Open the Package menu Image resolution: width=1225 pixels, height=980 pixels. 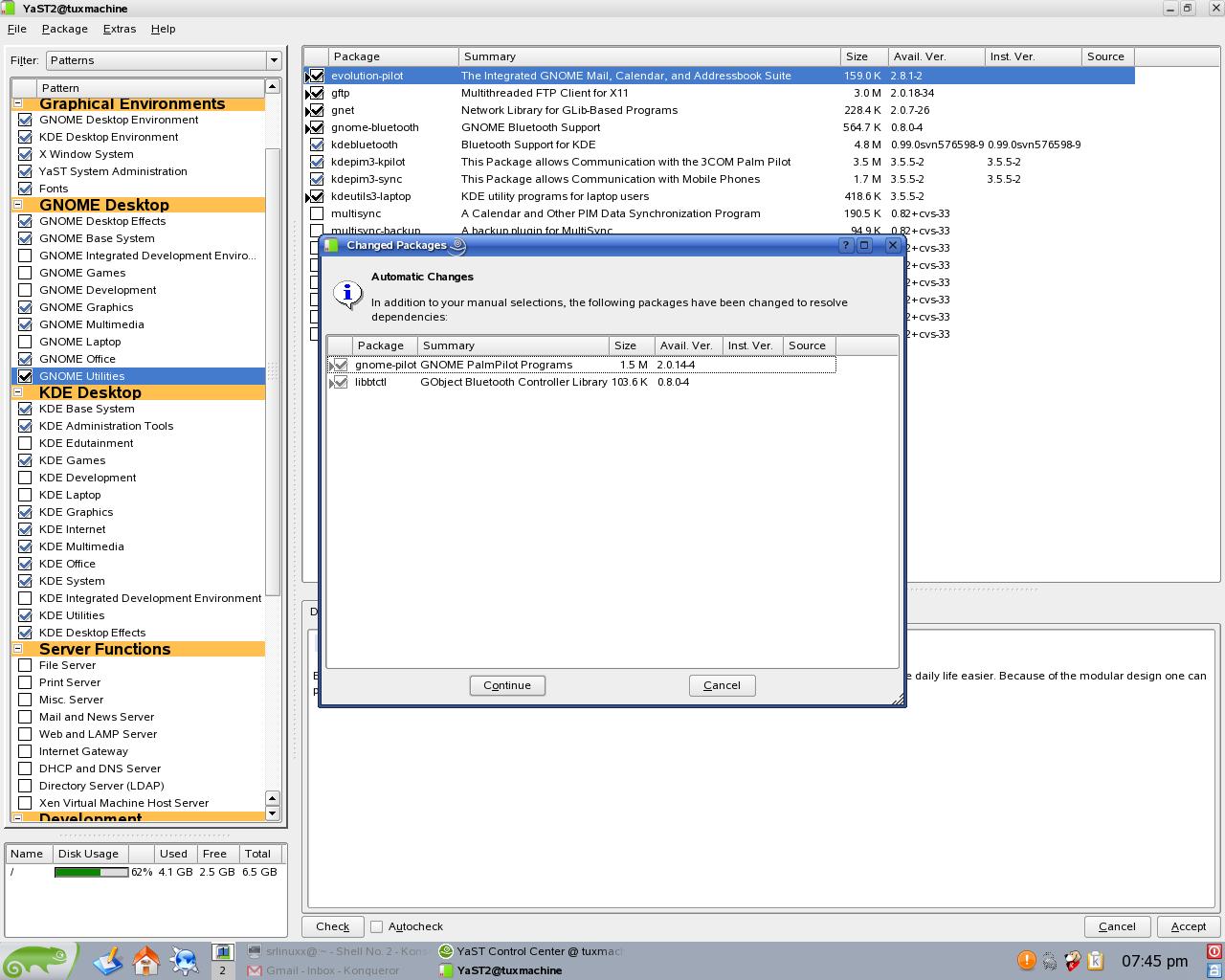[x=64, y=29]
